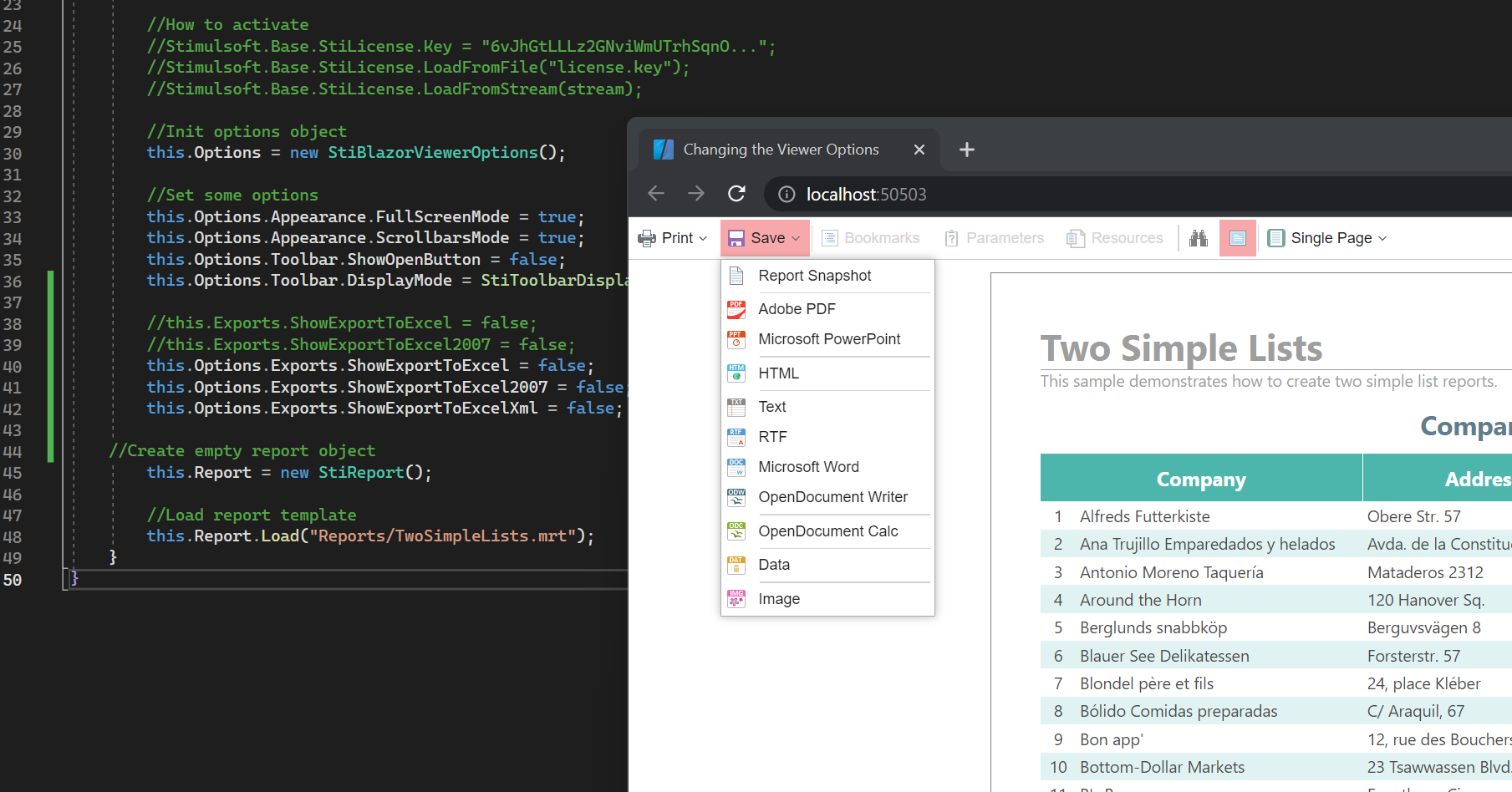Viewport: 1512px width, 792px height.
Task: Choose OpenDocument Calc entry
Action: (x=827, y=531)
